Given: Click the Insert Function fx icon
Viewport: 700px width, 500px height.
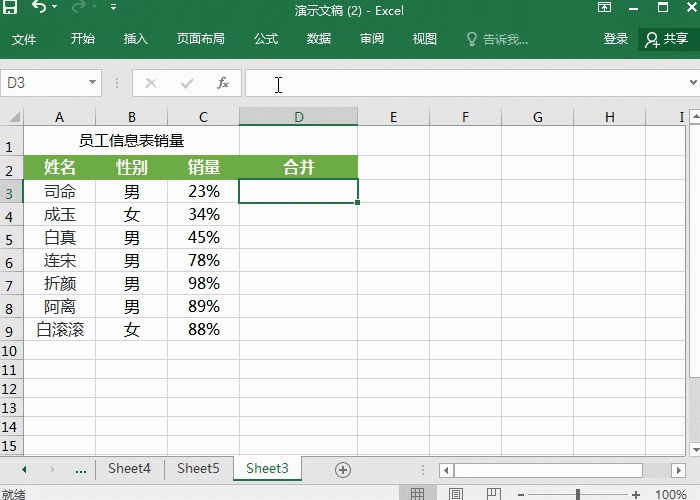Looking at the screenshot, I should (223, 83).
